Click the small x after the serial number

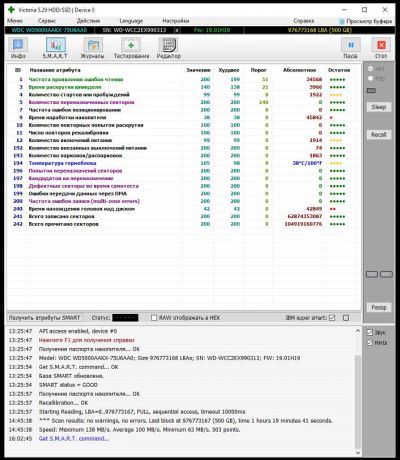point(177,30)
